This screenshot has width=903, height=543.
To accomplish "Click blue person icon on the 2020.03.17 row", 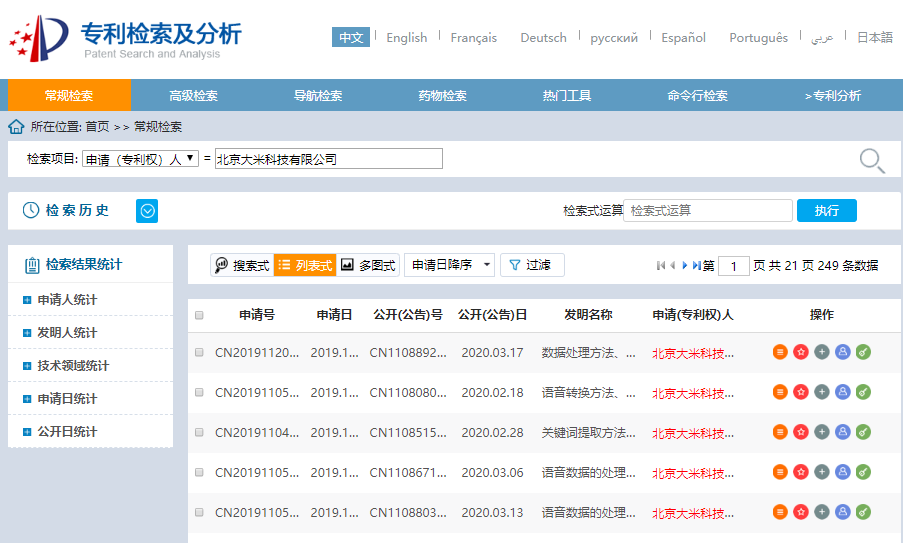I will coord(843,352).
